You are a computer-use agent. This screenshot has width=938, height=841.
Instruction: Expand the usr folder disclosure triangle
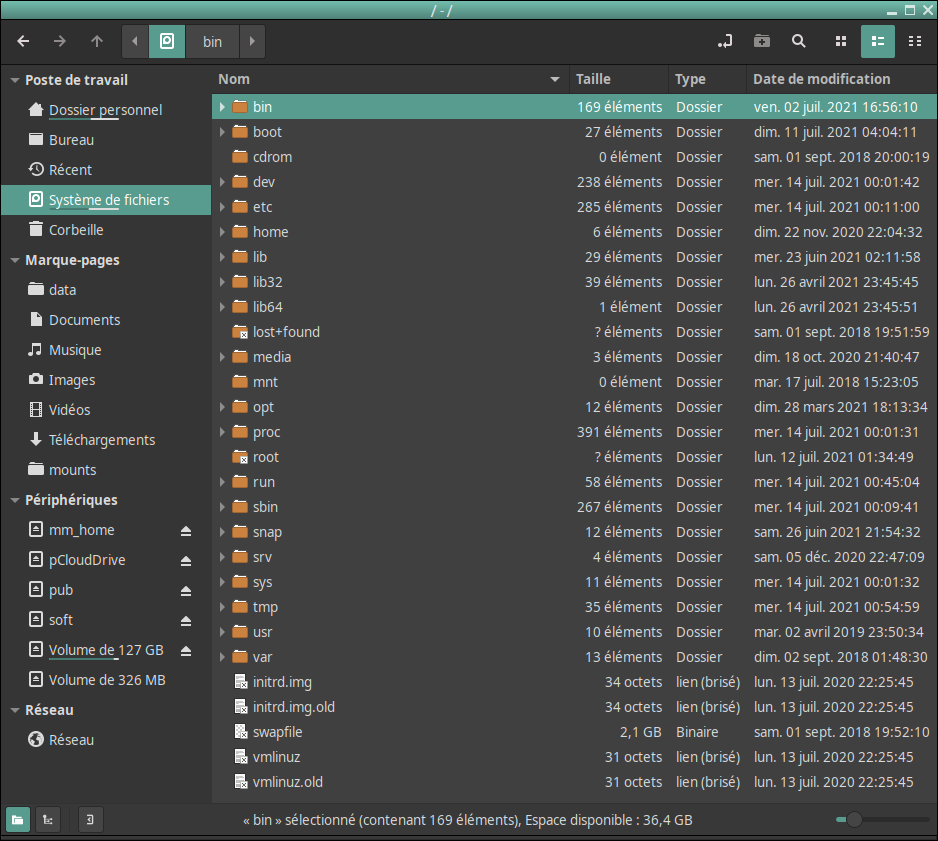coord(222,632)
